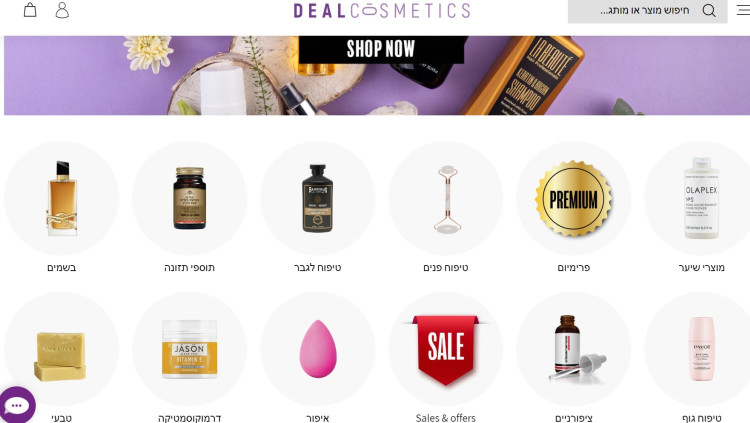The height and width of the screenshot is (423, 750).
Task: Open the shopping bag cart icon
Action: 30,10
